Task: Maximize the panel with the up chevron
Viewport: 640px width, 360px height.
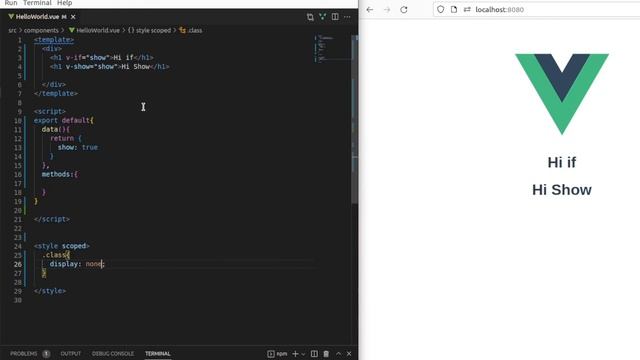Action: point(338,353)
